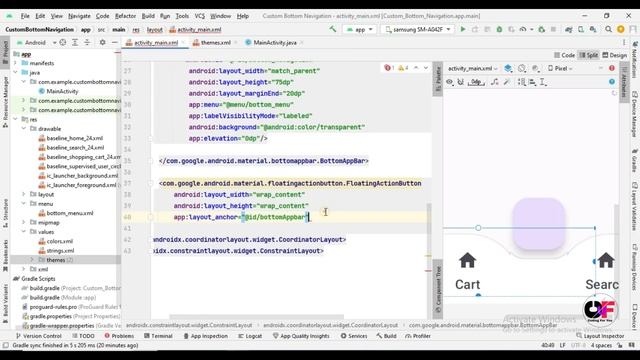This screenshot has height=360, width=640.
Task: Open the Pixel device preview dropdown
Action: point(560,68)
